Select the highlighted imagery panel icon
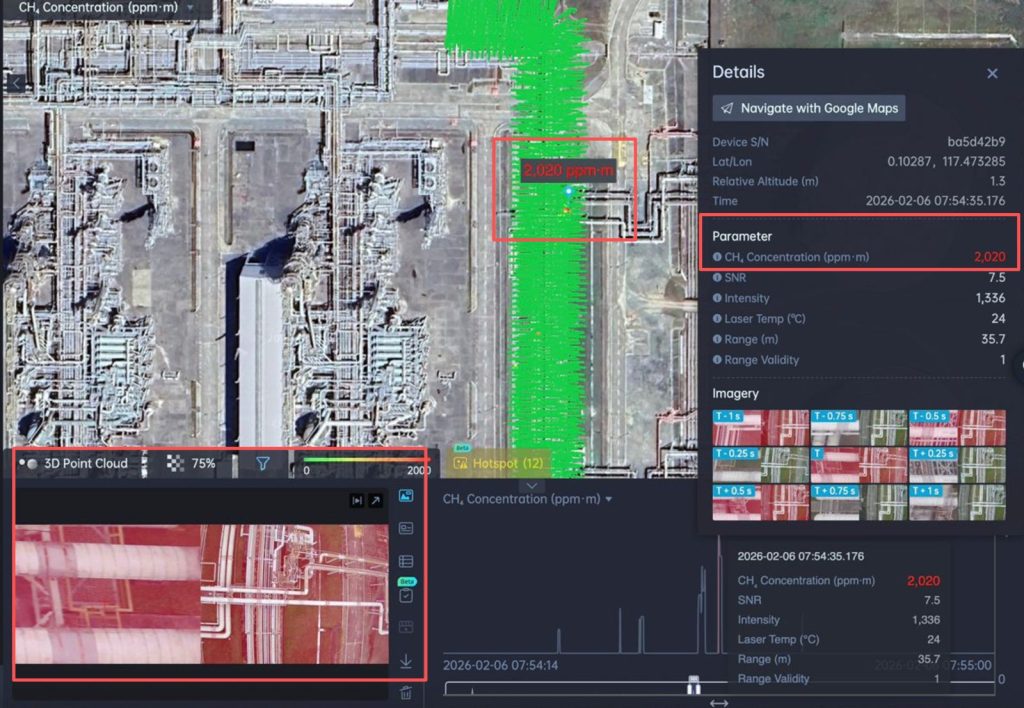Viewport: 1024px width, 708px height. (405, 495)
